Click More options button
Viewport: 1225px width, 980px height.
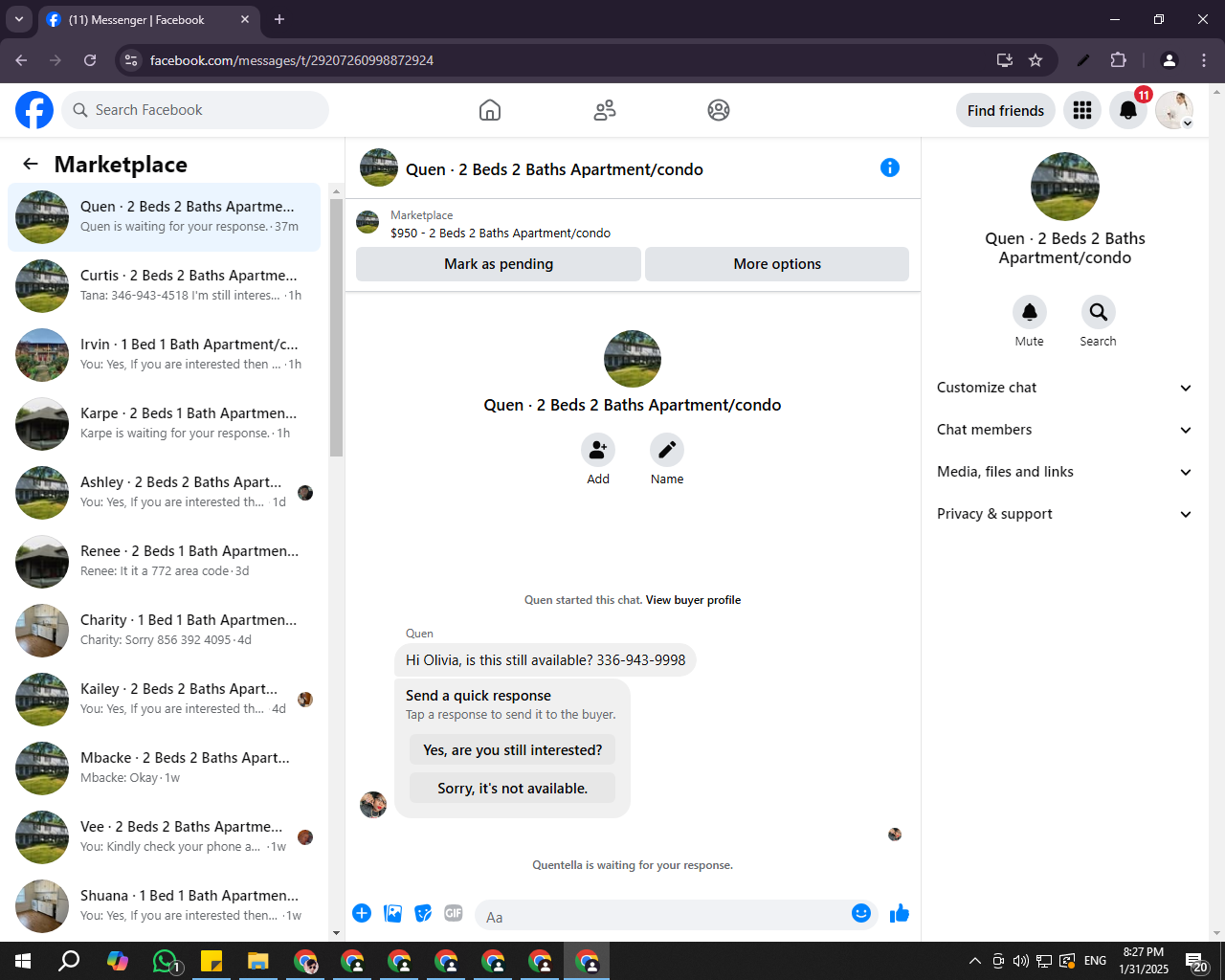pyautogui.click(x=777, y=264)
